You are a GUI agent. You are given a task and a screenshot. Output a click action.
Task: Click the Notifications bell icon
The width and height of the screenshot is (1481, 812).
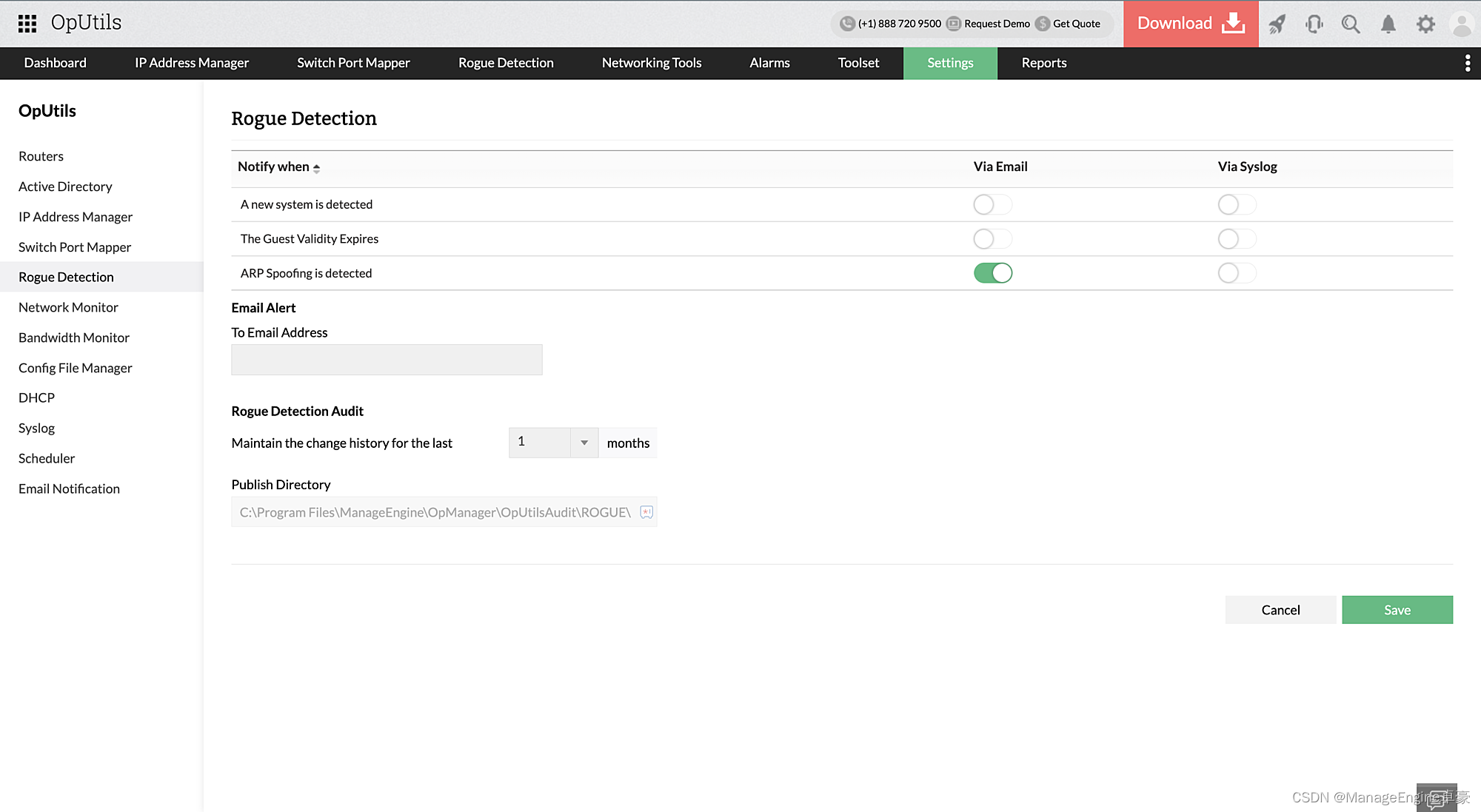pos(1388,23)
